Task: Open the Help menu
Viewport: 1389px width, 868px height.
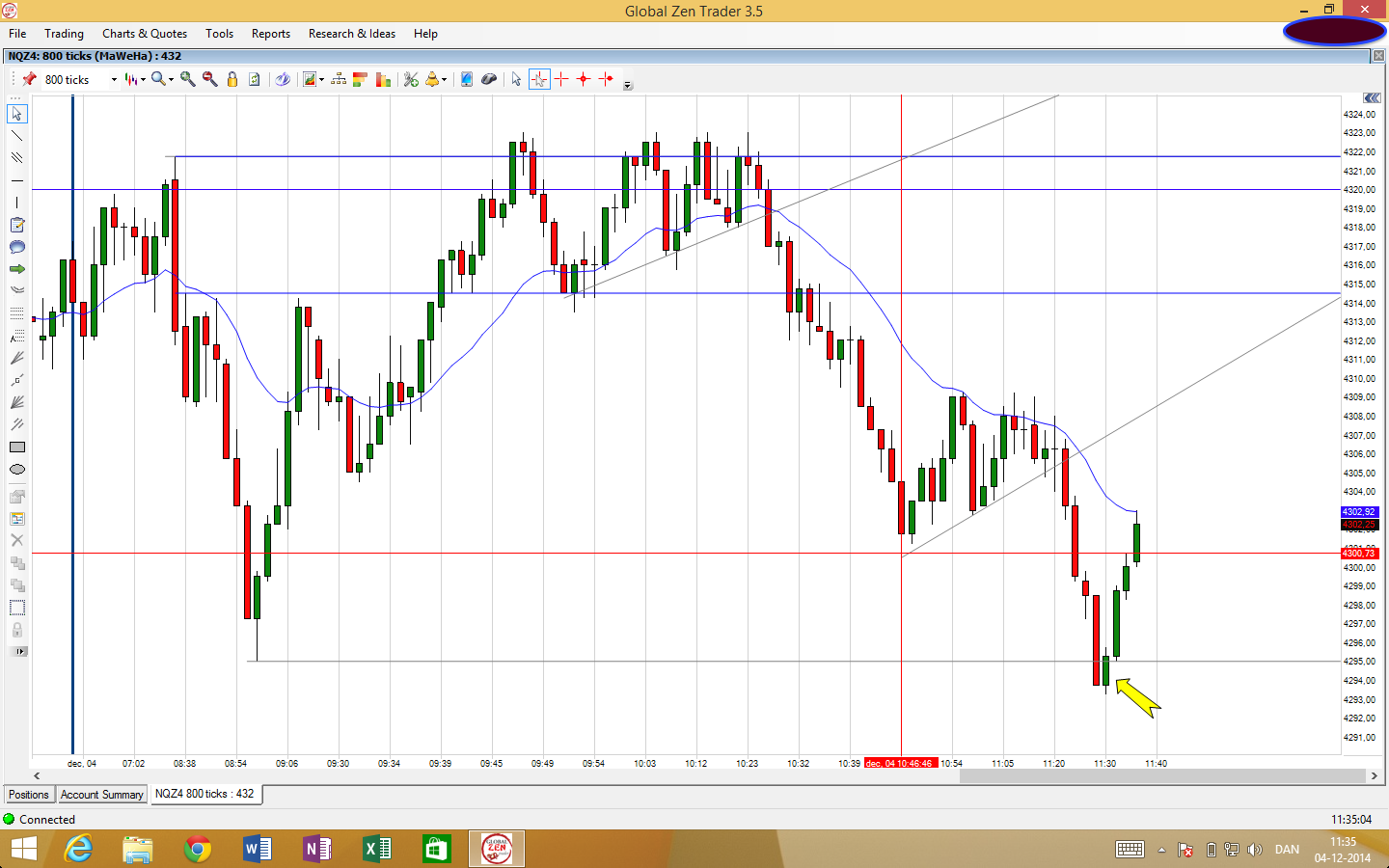Action: (425, 34)
